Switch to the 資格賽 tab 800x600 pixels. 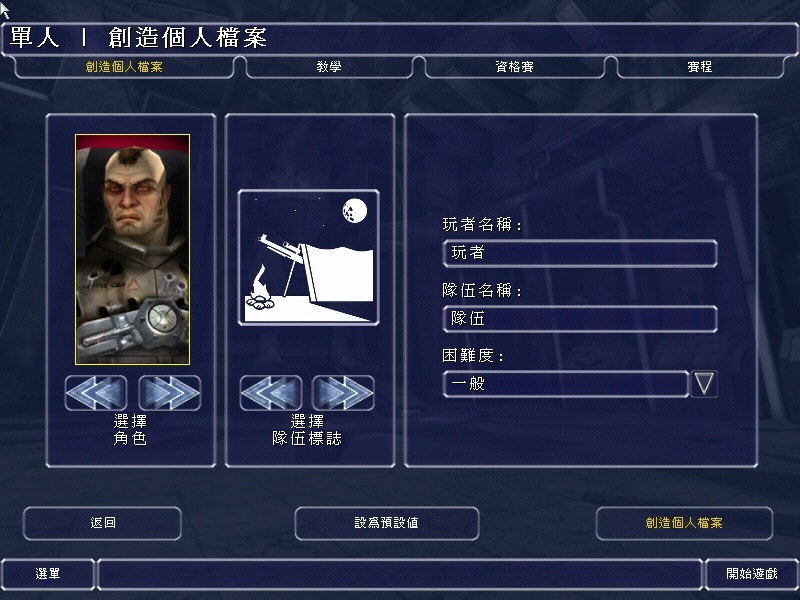click(514, 67)
